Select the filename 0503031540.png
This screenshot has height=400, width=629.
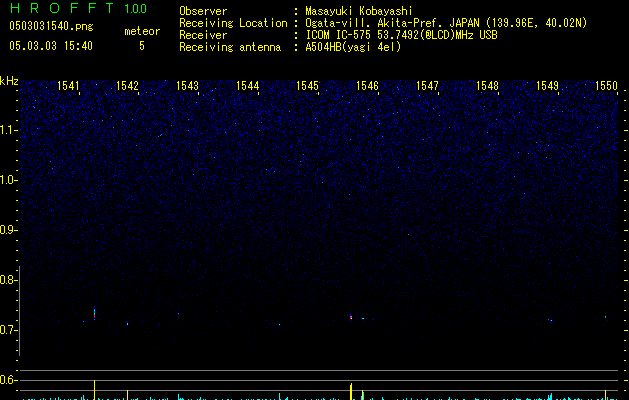[x=51, y=26]
